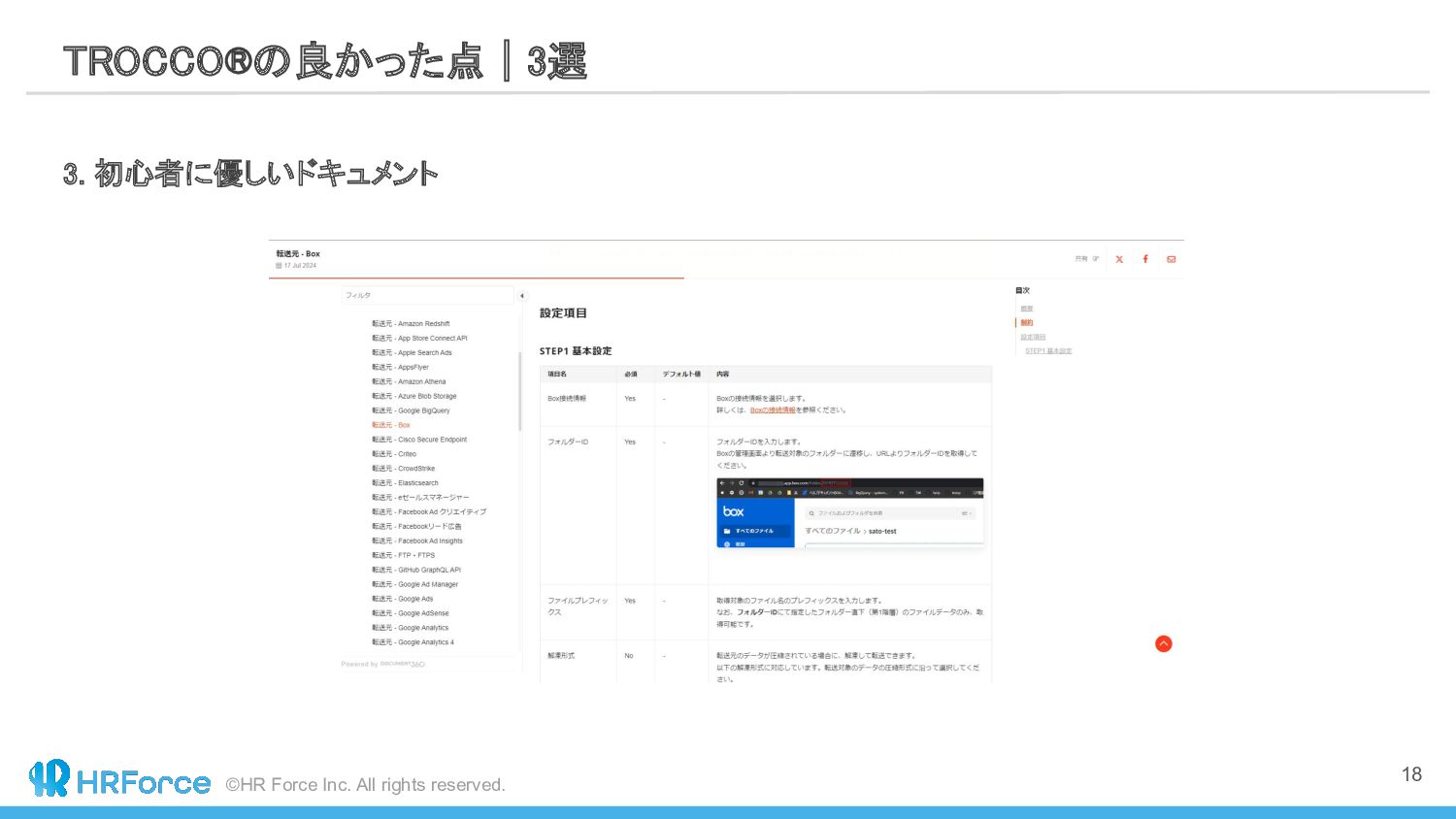Click the No value in 解凍形式 row

pyautogui.click(x=629, y=656)
